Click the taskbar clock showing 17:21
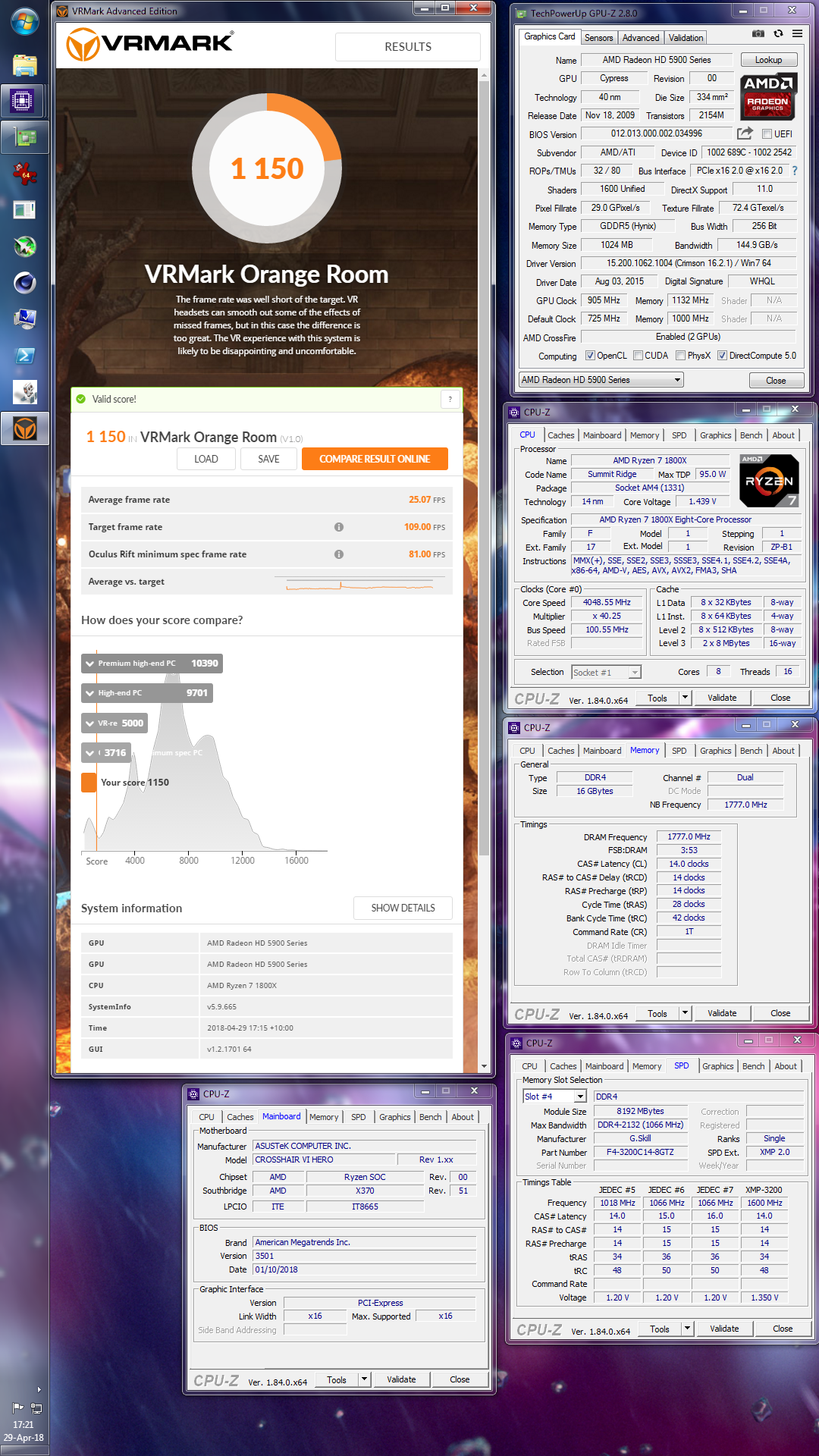 (x=24, y=1425)
